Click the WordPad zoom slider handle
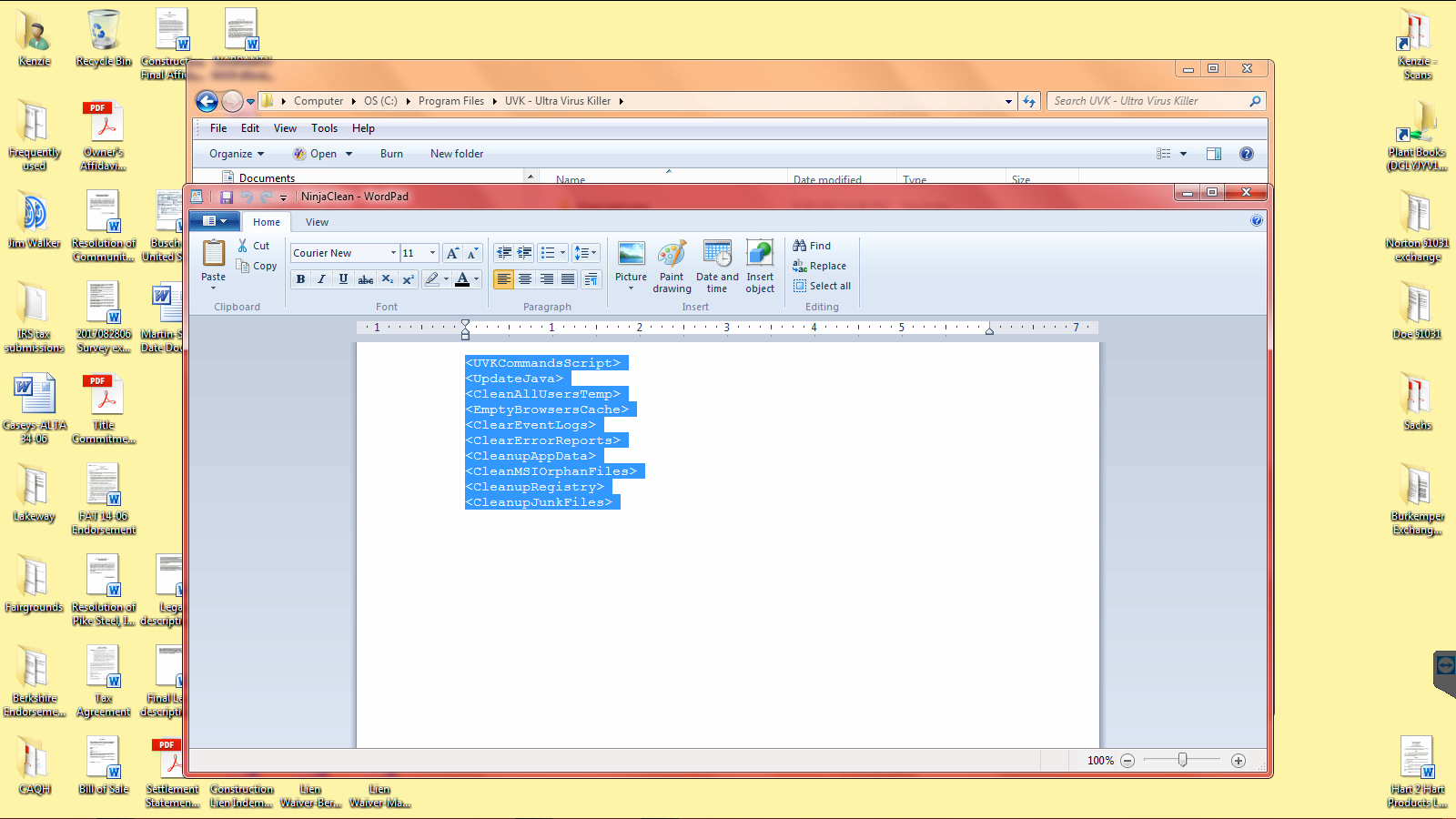Screen dimensions: 1456x819 (x=1182, y=760)
